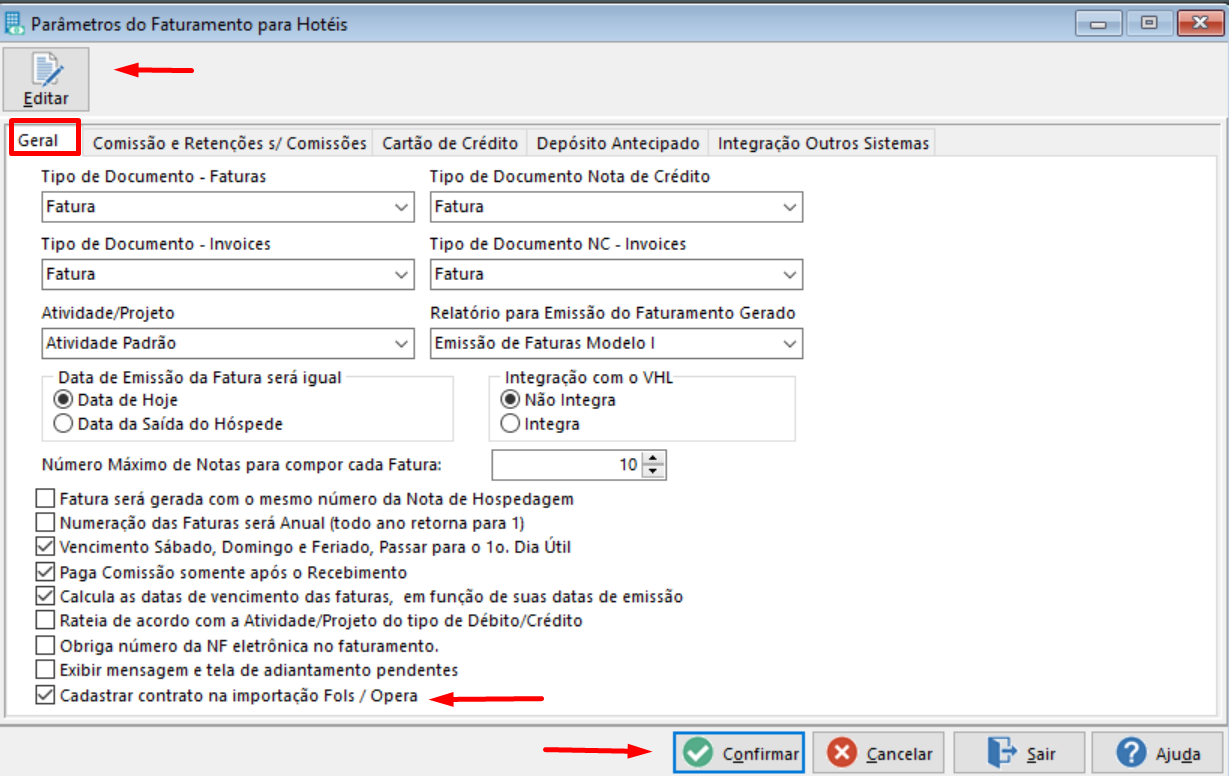Screen dimensions: 1229x776
Task: Uncheck 'Paga Comissão somente após o Recebimento'
Action: [45, 571]
